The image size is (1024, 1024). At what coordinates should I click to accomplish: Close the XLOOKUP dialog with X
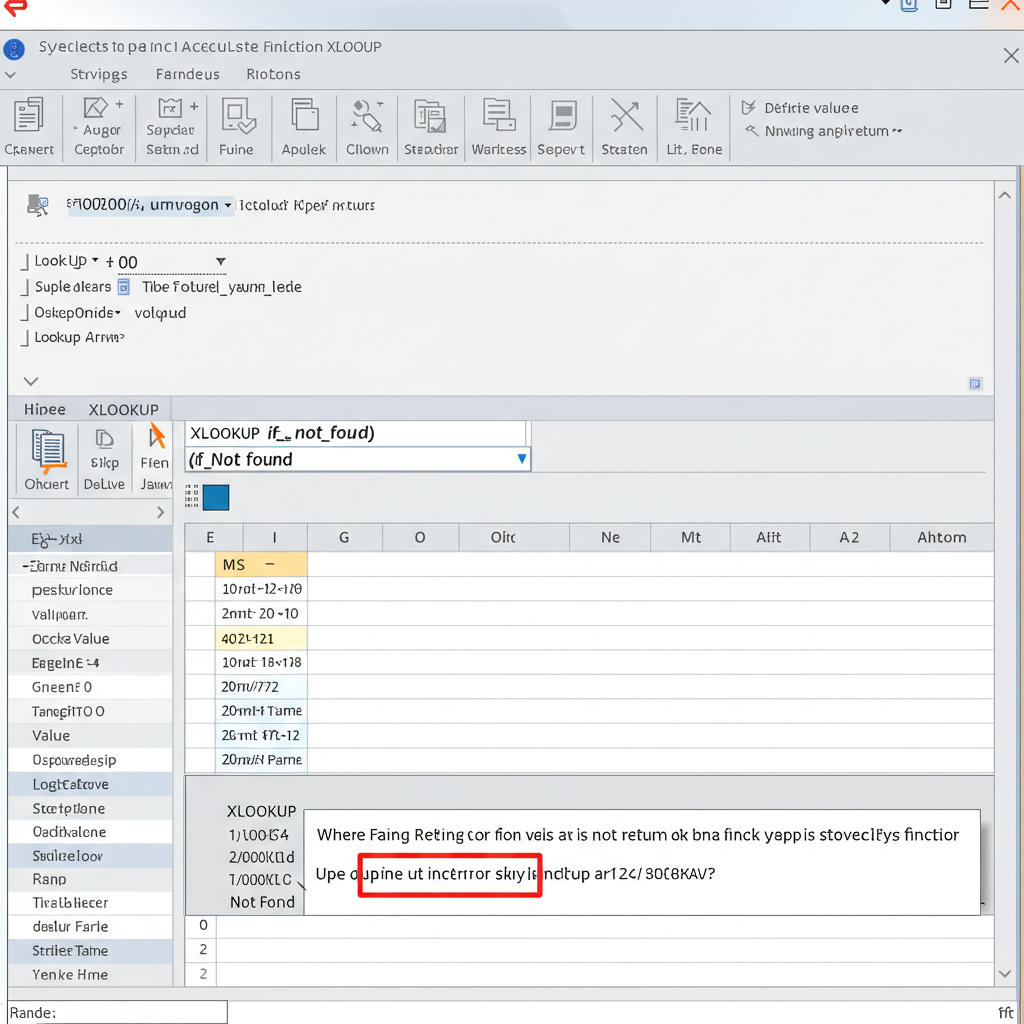tap(1011, 56)
